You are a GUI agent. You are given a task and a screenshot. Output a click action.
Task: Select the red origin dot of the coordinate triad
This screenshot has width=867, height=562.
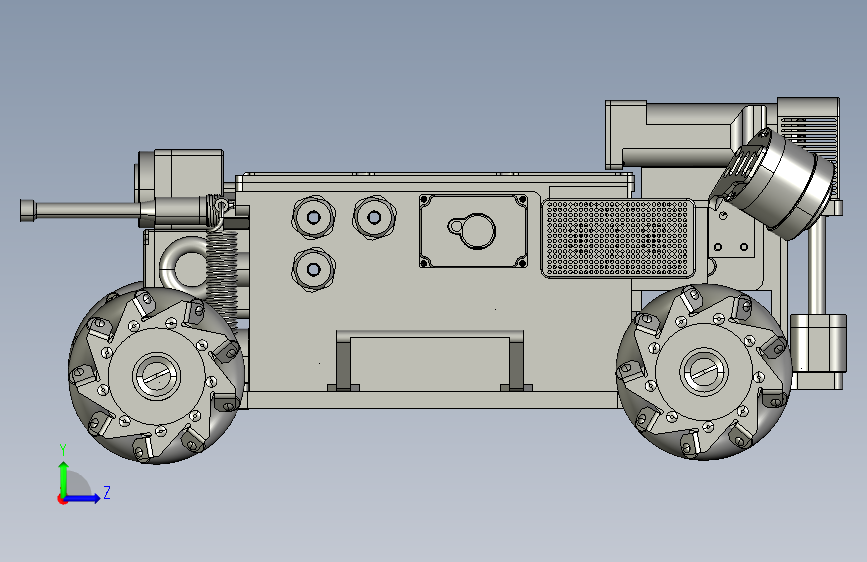point(62,499)
